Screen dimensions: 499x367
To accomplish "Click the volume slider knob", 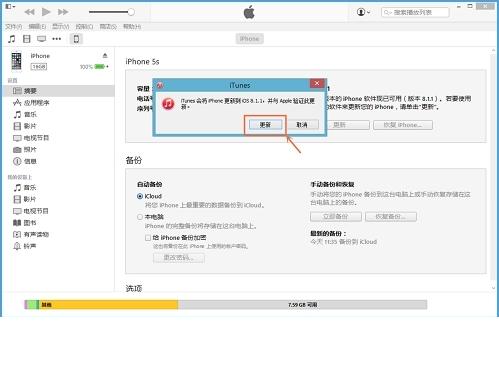I will pyautogui.click(x=131, y=12).
